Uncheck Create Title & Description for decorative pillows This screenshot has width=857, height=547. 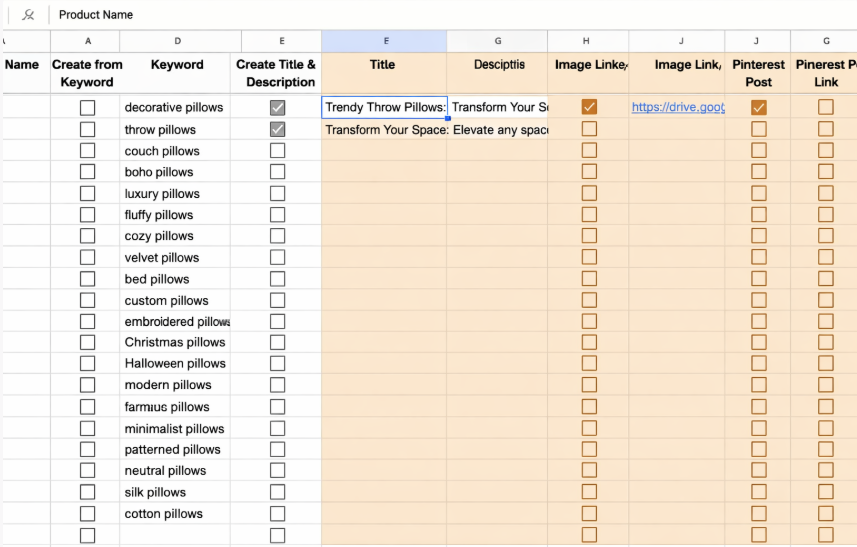[x=277, y=107]
